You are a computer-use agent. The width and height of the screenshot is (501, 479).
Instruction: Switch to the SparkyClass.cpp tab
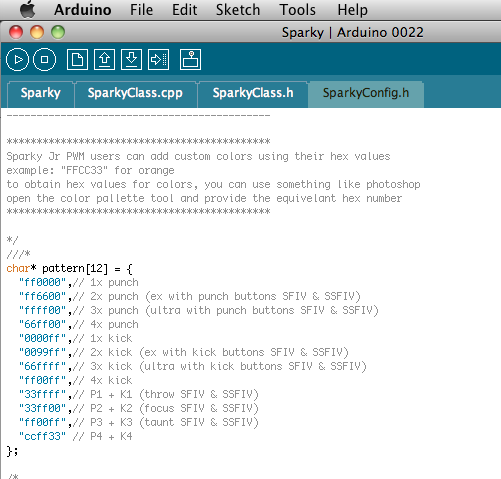135,93
